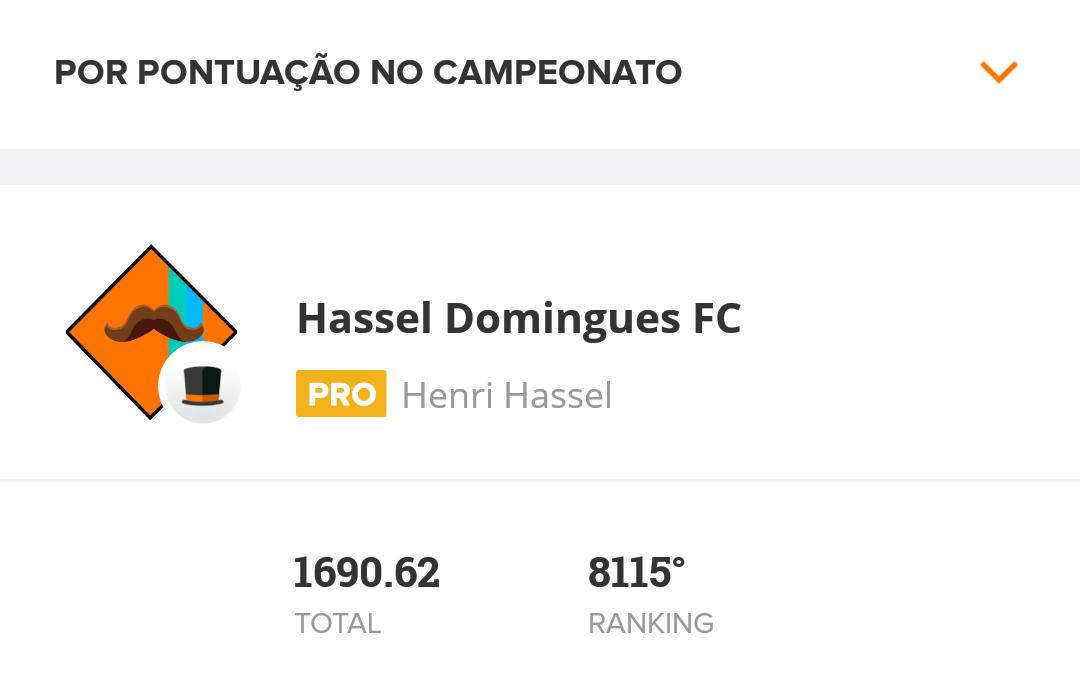Click the gray separator bar below the header
This screenshot has width=1080, height=674.
540,167
